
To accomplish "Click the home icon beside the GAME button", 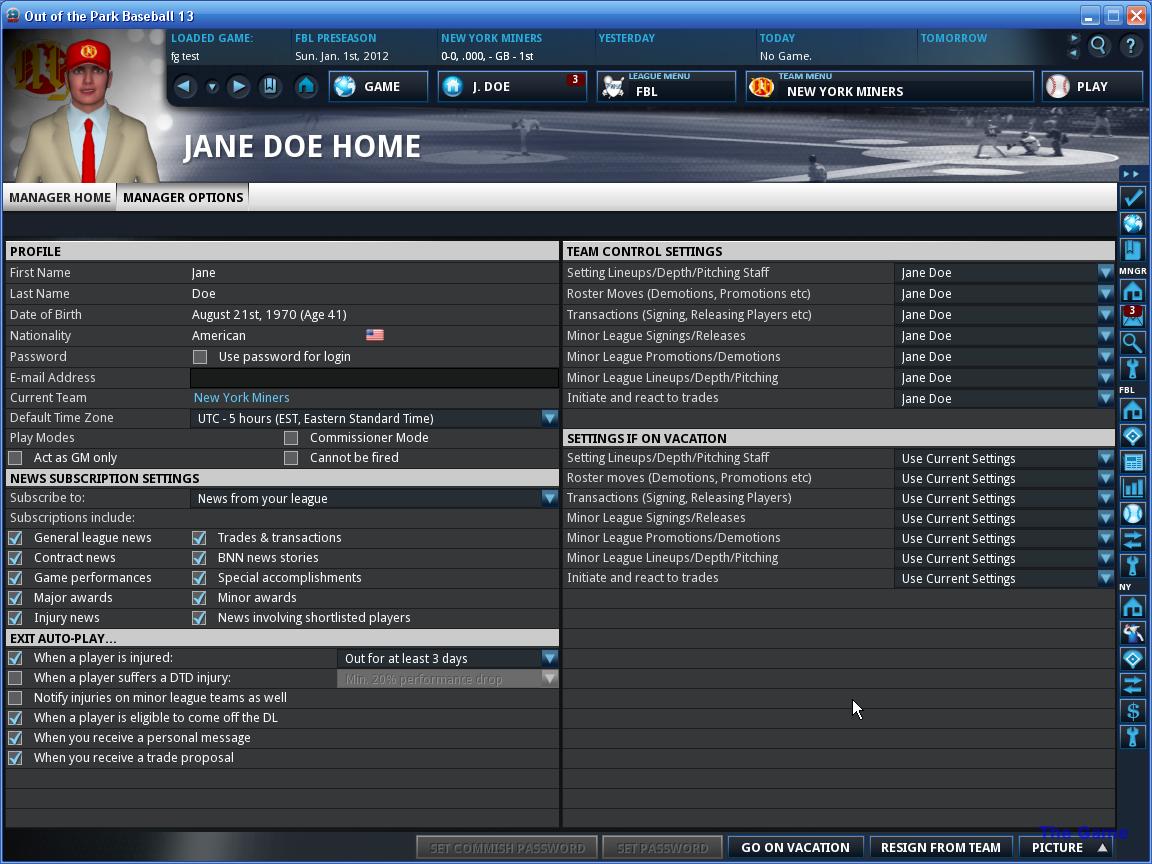I will [x=306, y=87].
